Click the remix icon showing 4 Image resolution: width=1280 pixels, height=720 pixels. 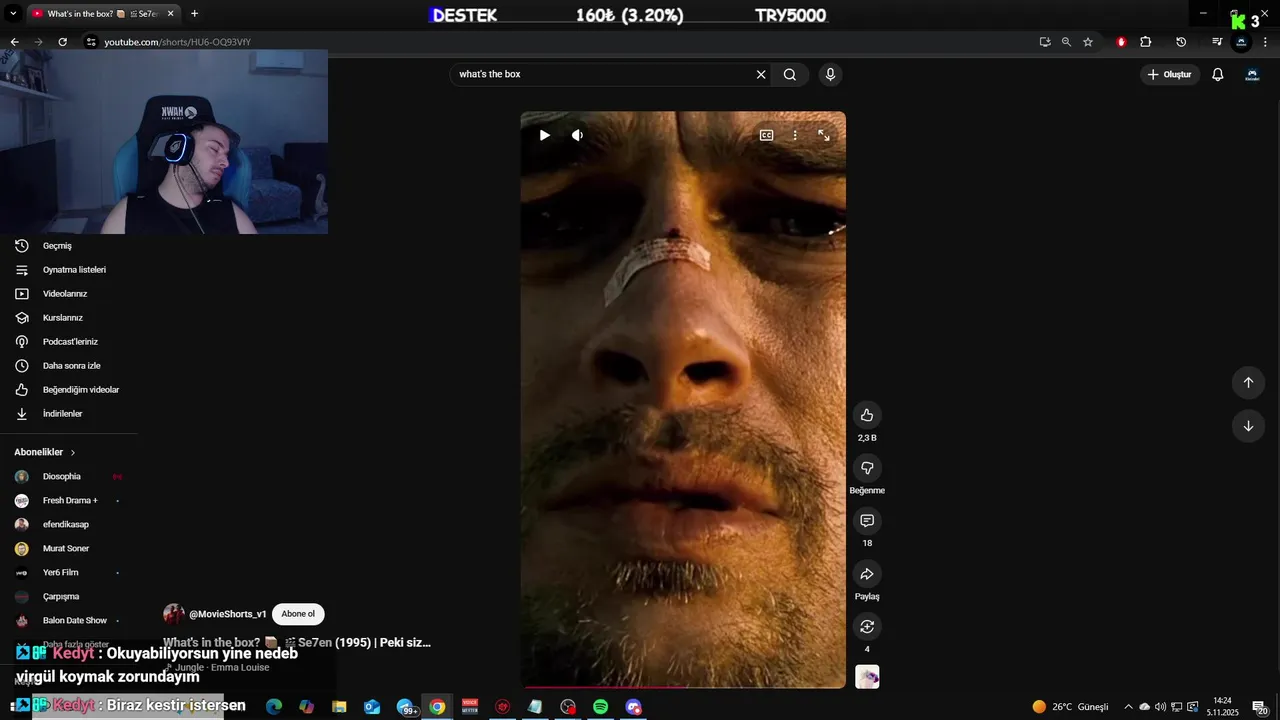pos(867,627)
